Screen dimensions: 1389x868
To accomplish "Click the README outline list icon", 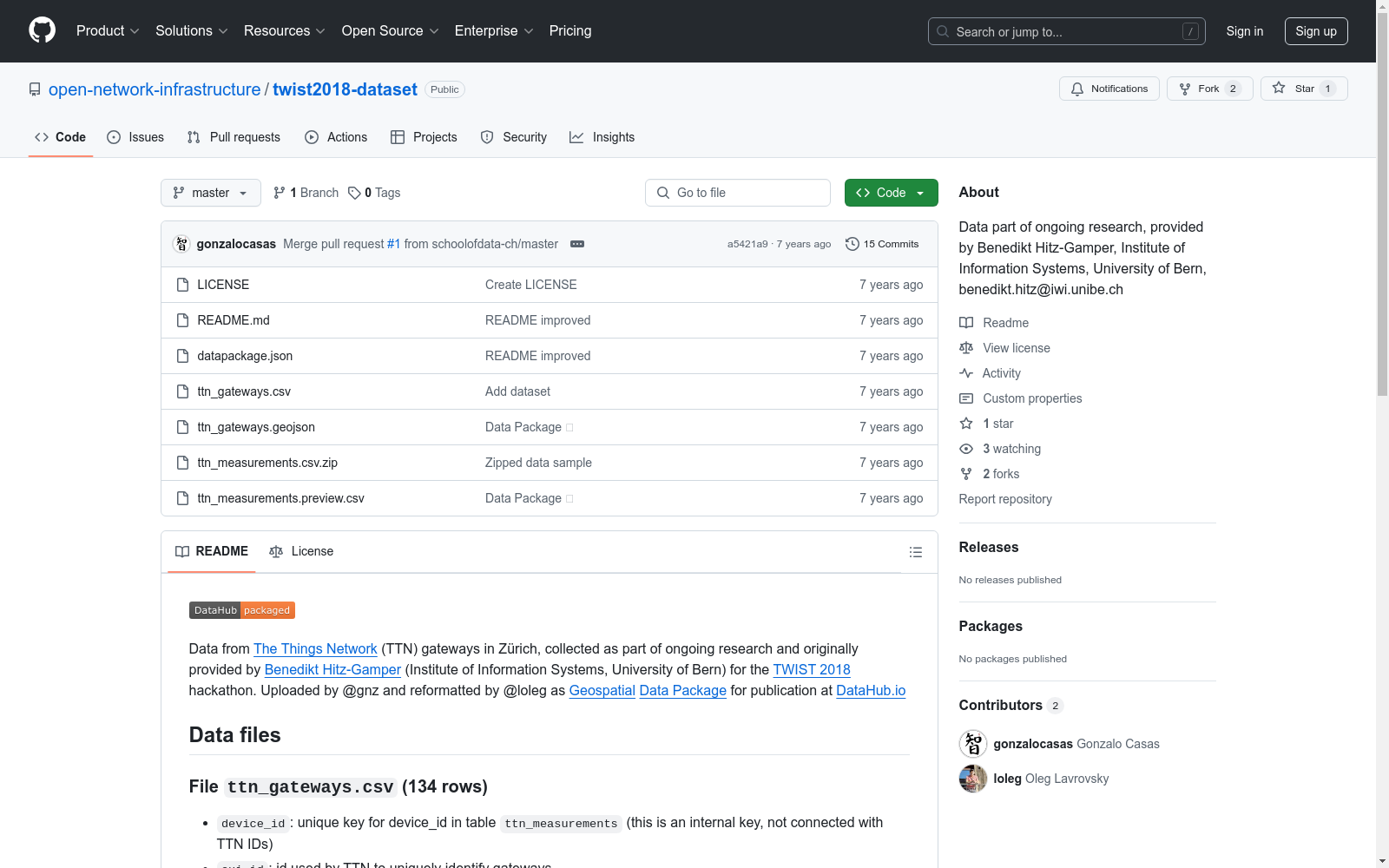I will pos(915,552).
